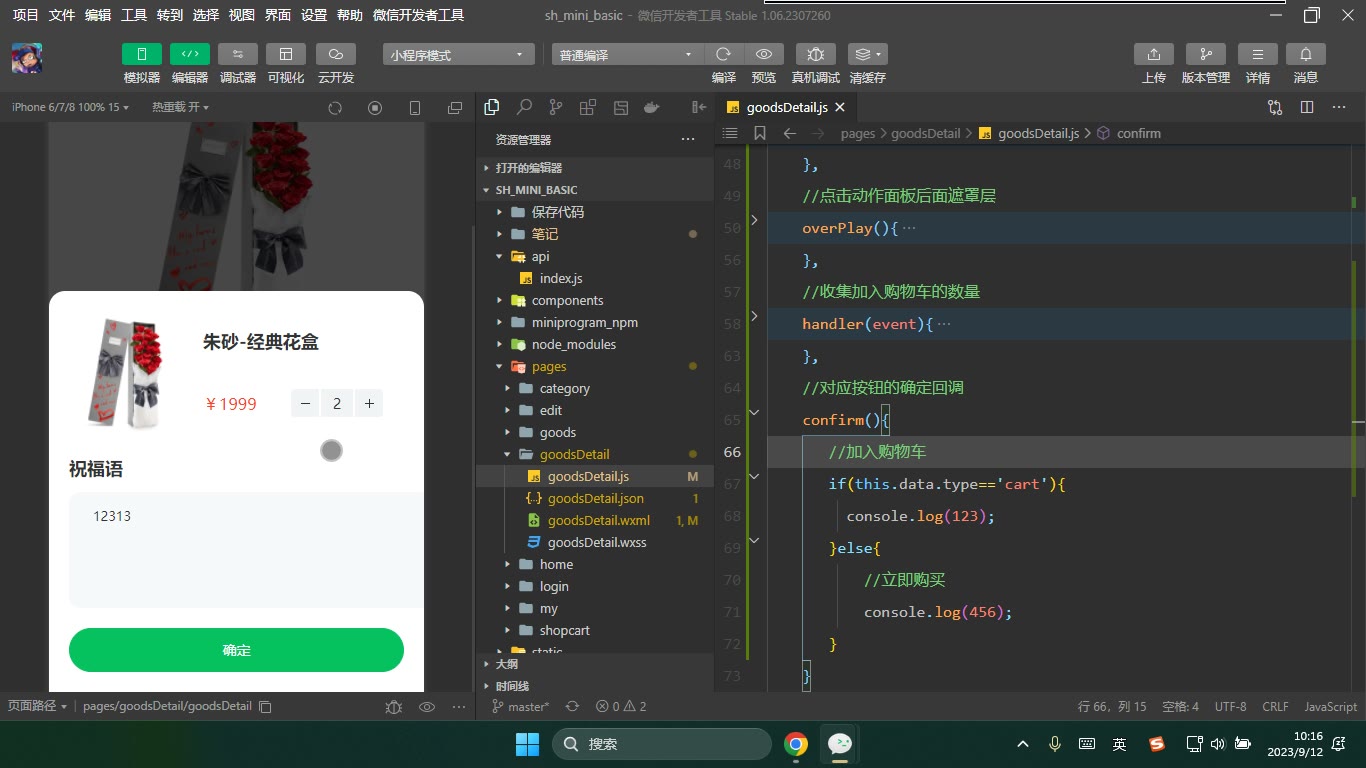Viewport: 1366px width, 768px height.
Task: Open goodsDetail.wxml file
Action: click(595, 520)
